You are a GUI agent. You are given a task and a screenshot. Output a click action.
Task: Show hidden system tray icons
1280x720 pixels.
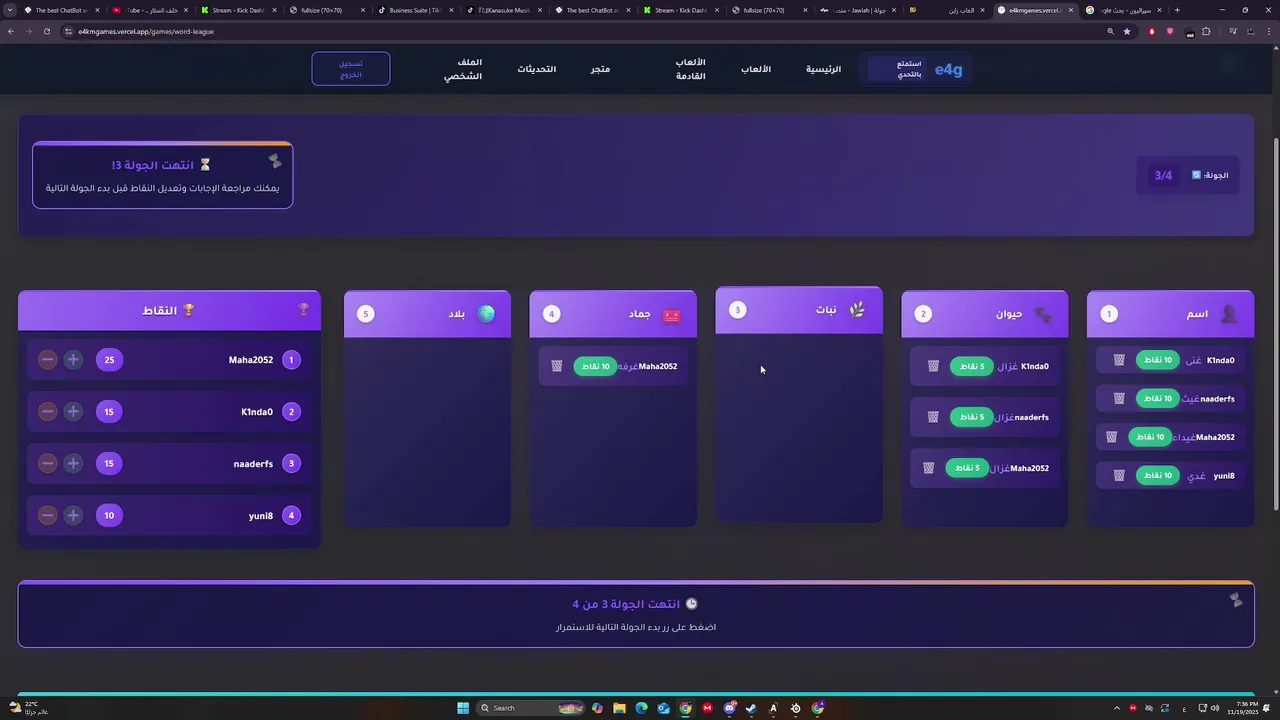[x=1118, y=708]
